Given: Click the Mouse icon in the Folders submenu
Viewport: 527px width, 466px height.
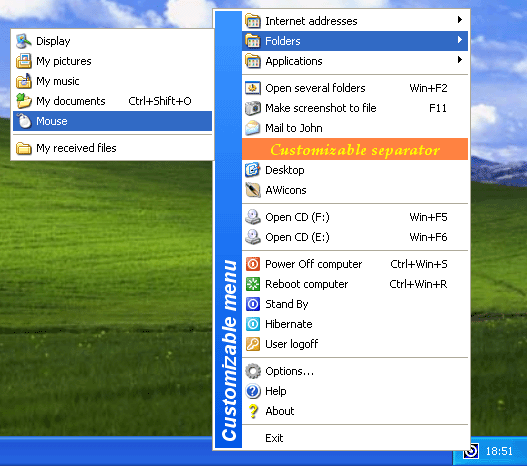Looking at the screenshot, I should pyautogui.click(x=24, y=121).
